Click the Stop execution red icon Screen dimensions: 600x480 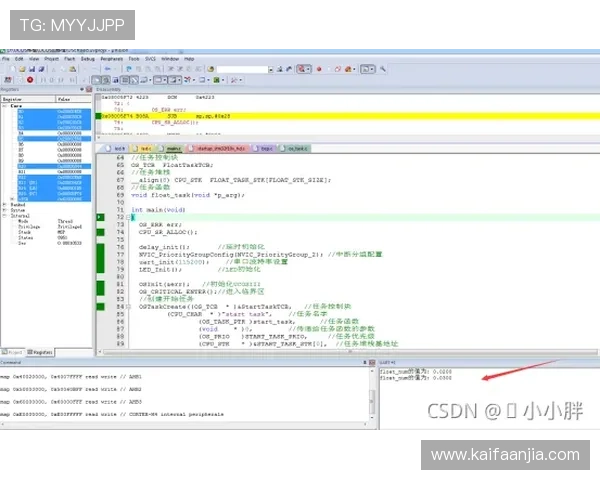coord(30,80)
